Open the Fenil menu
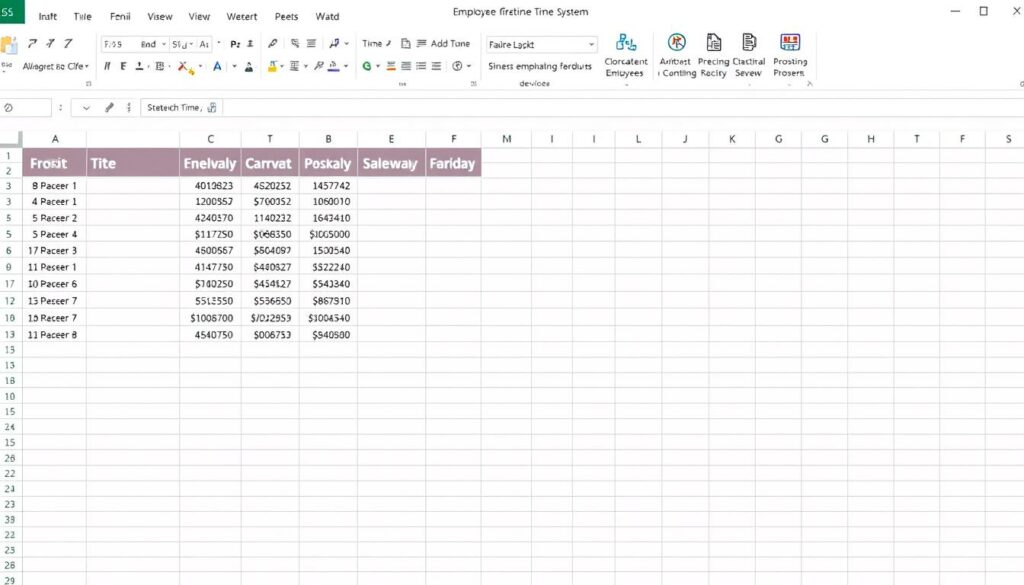 [x=120, y=16]
